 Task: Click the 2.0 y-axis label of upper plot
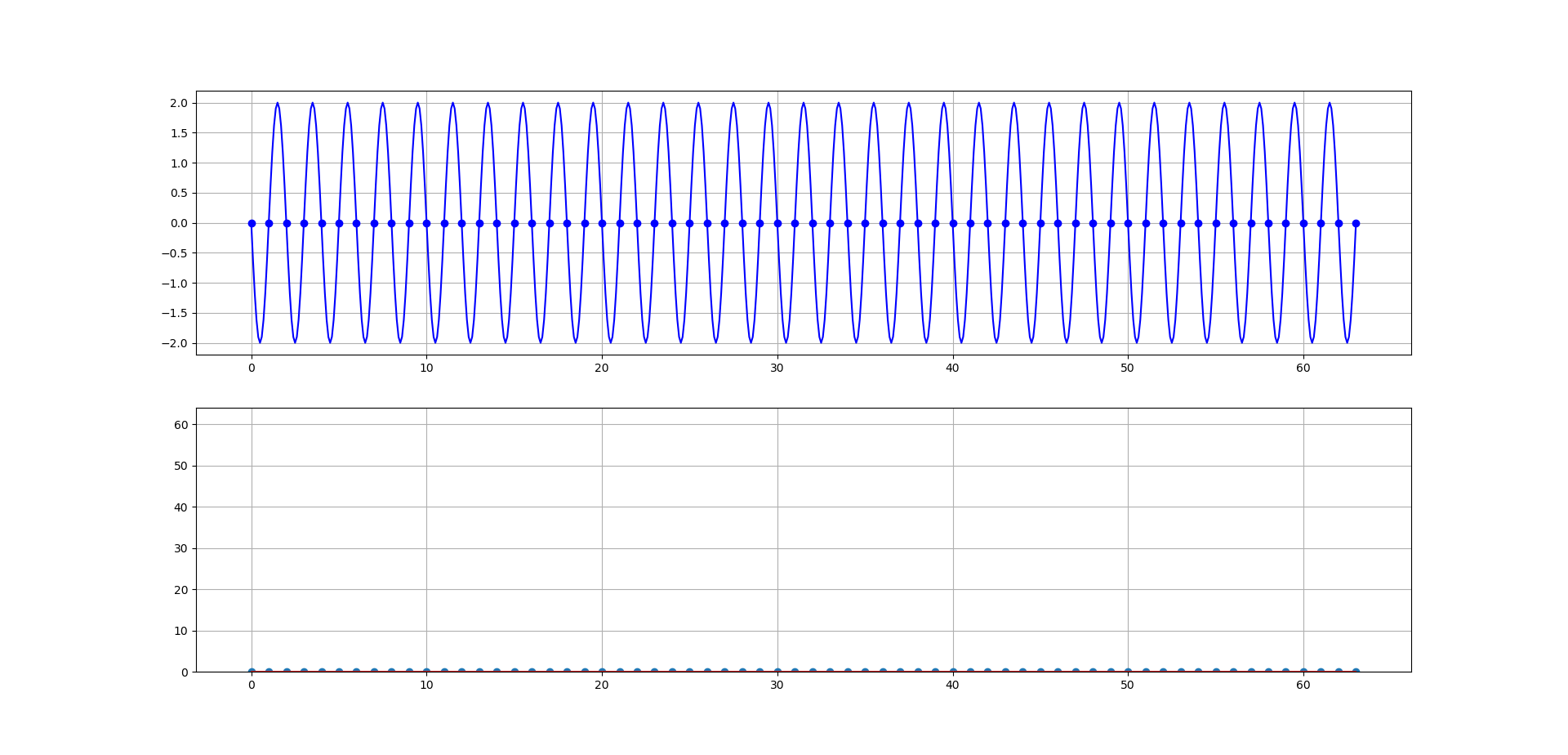[179, 103]
